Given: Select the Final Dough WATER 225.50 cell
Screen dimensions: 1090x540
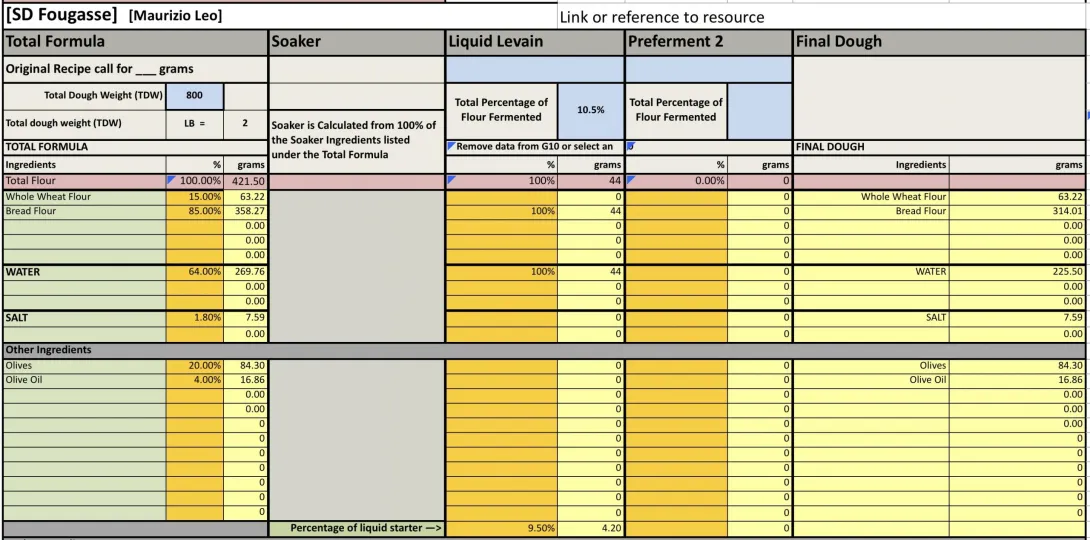Looking at the screenshot, I should (x=1017, y=271).
